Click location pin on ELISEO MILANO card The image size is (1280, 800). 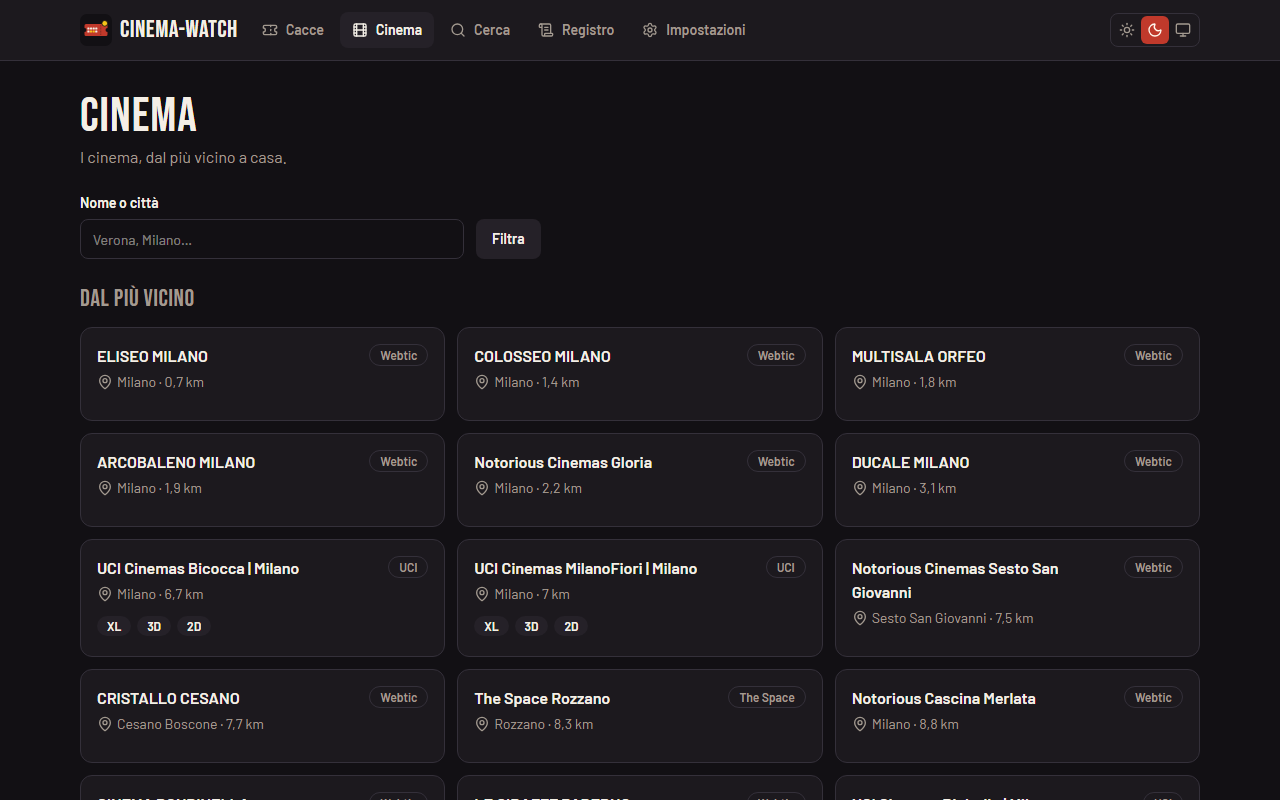tap(104, 382)
